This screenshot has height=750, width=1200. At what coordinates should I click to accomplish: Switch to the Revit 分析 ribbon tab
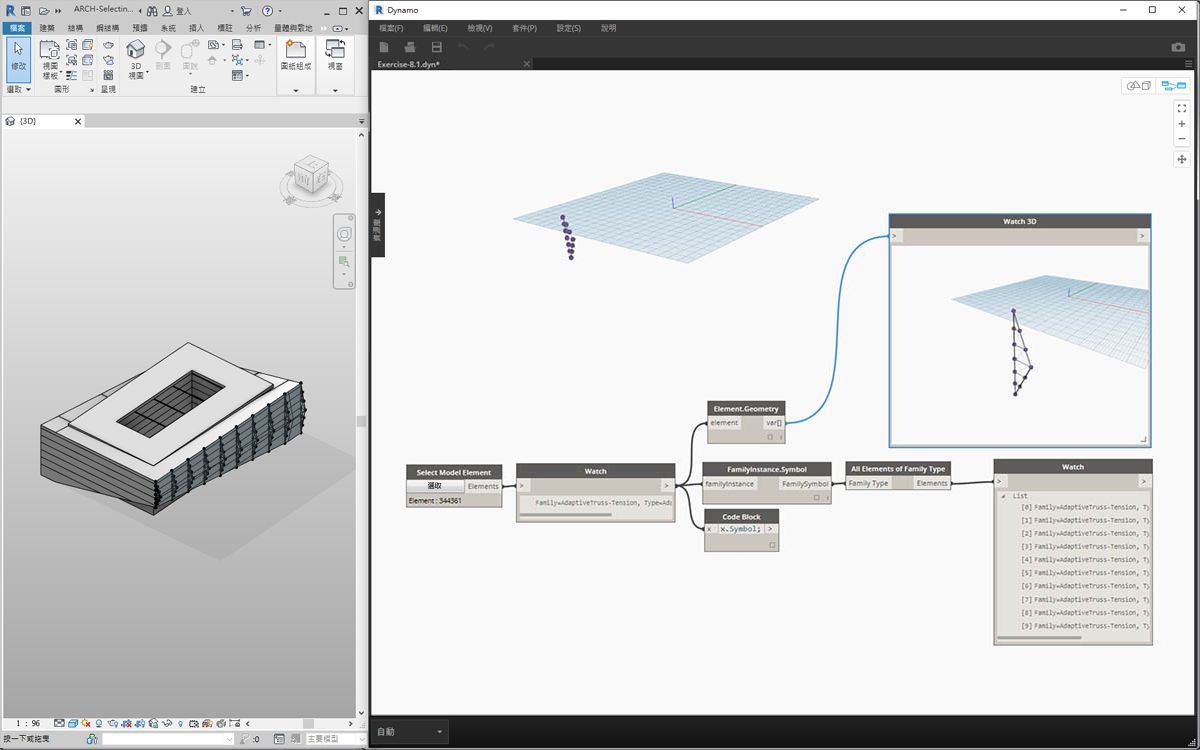(254, 28)
